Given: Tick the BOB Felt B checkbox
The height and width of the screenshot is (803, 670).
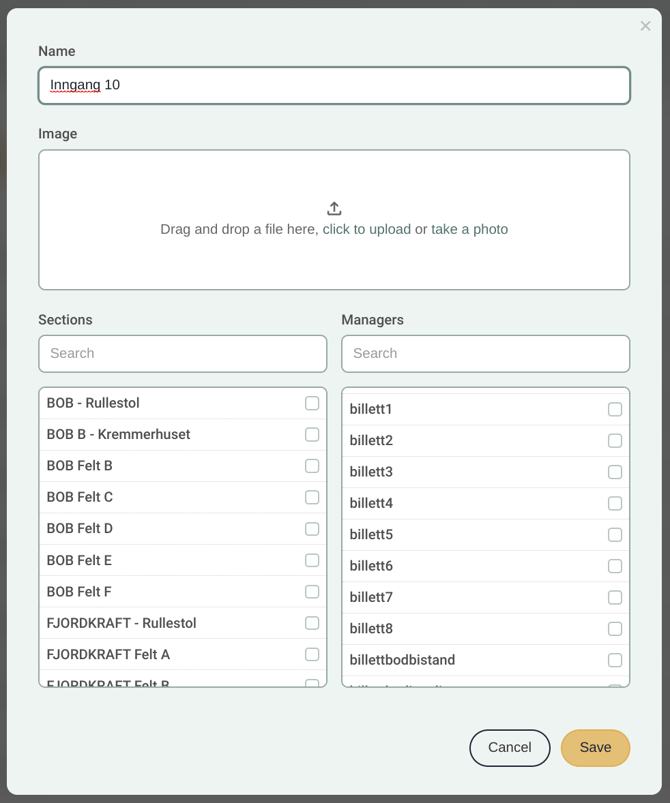Looking at the screenshot, I should click(x=312, y=466).
